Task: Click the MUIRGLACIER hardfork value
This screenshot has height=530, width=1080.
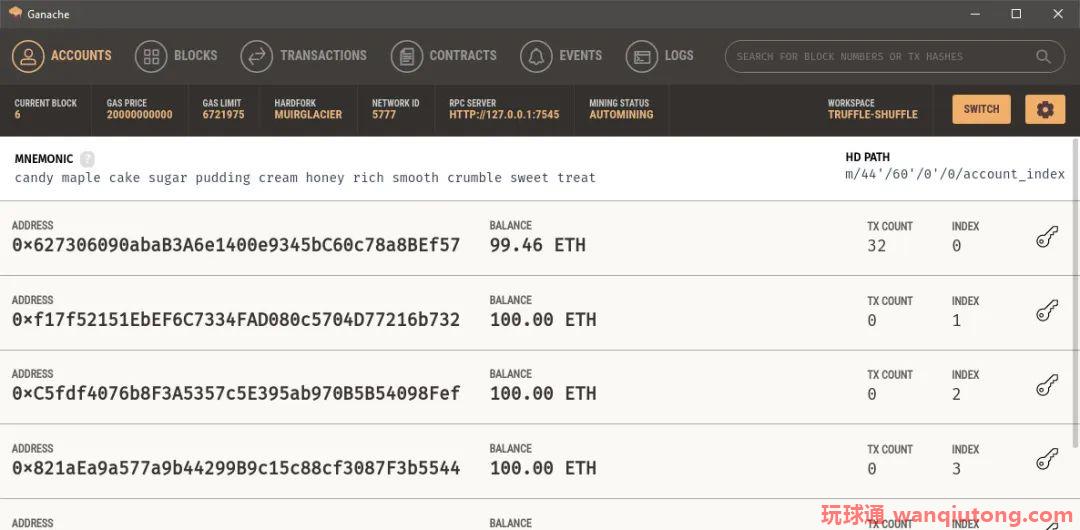Action: pos(308,115)
